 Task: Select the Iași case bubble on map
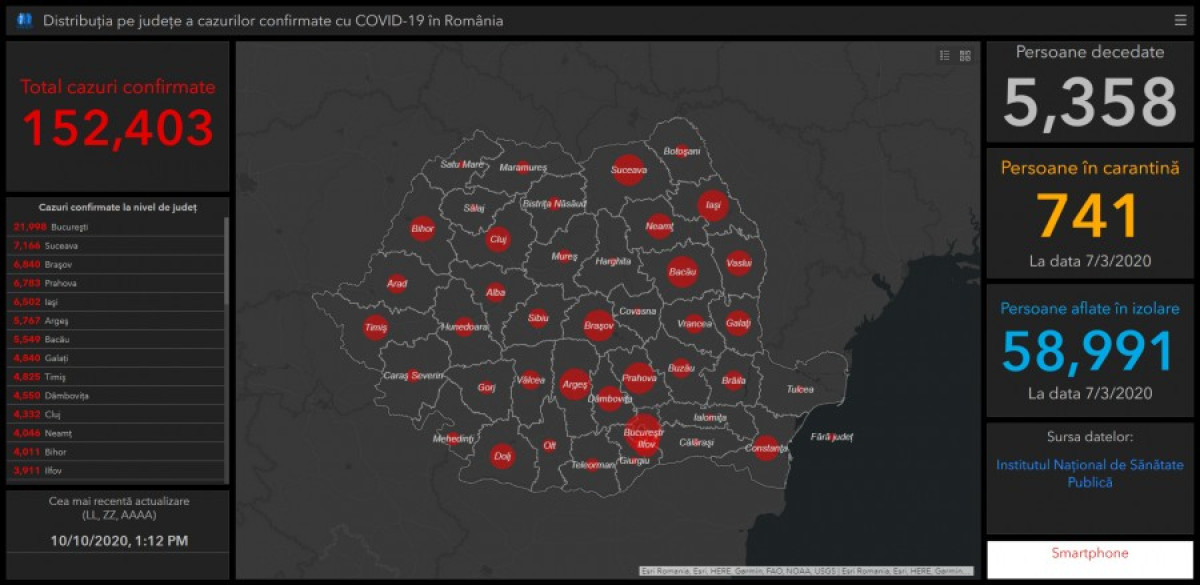[x=712, y=205]
